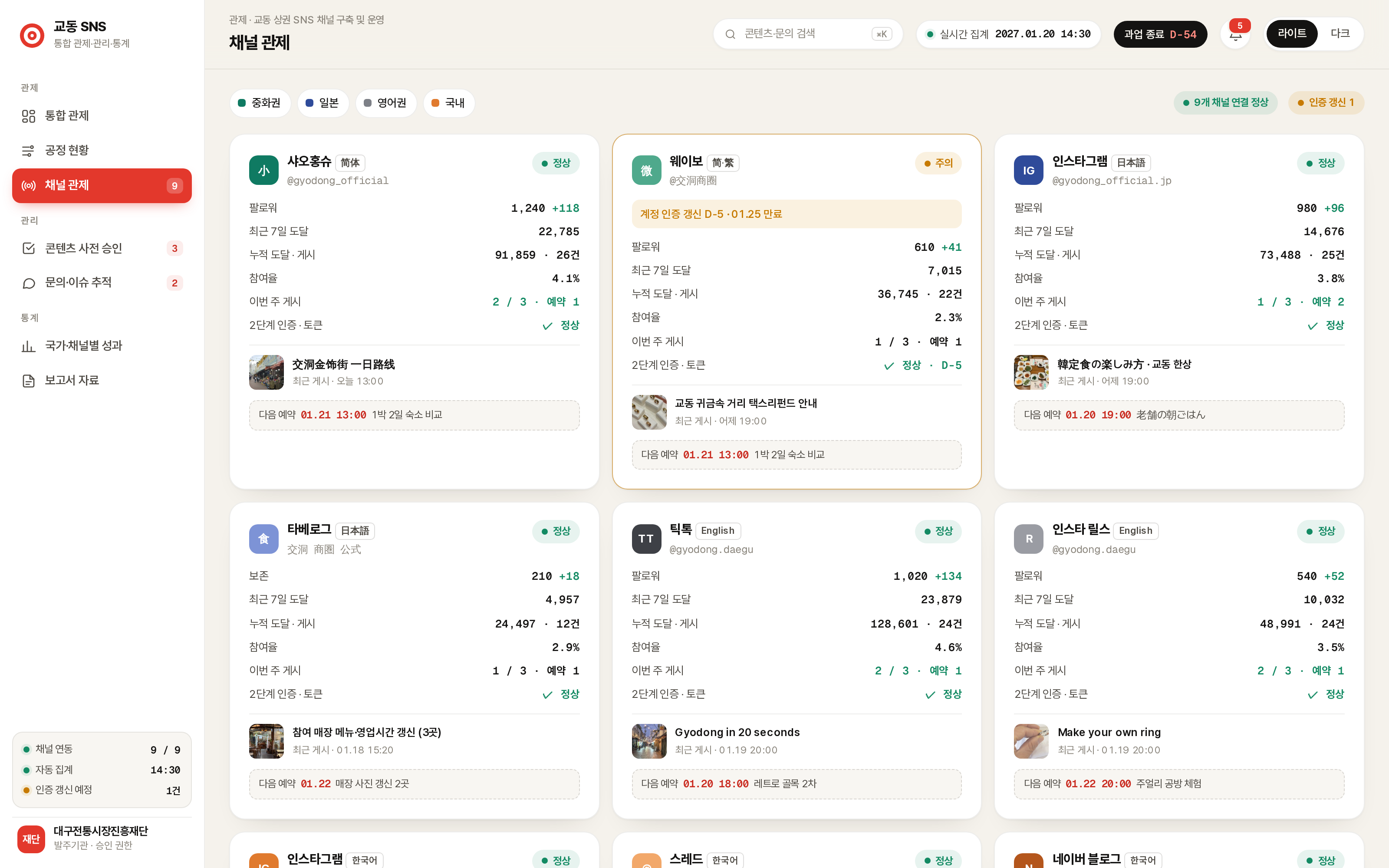Click the 교동 SNS target logo icon

tap(32, 35)
